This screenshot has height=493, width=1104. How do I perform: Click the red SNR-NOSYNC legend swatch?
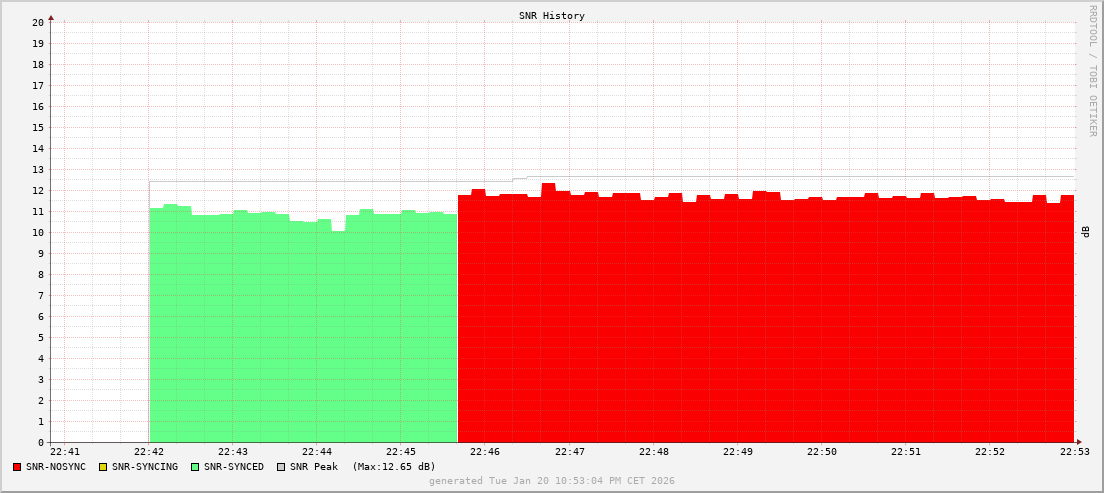tap(17, 467)
